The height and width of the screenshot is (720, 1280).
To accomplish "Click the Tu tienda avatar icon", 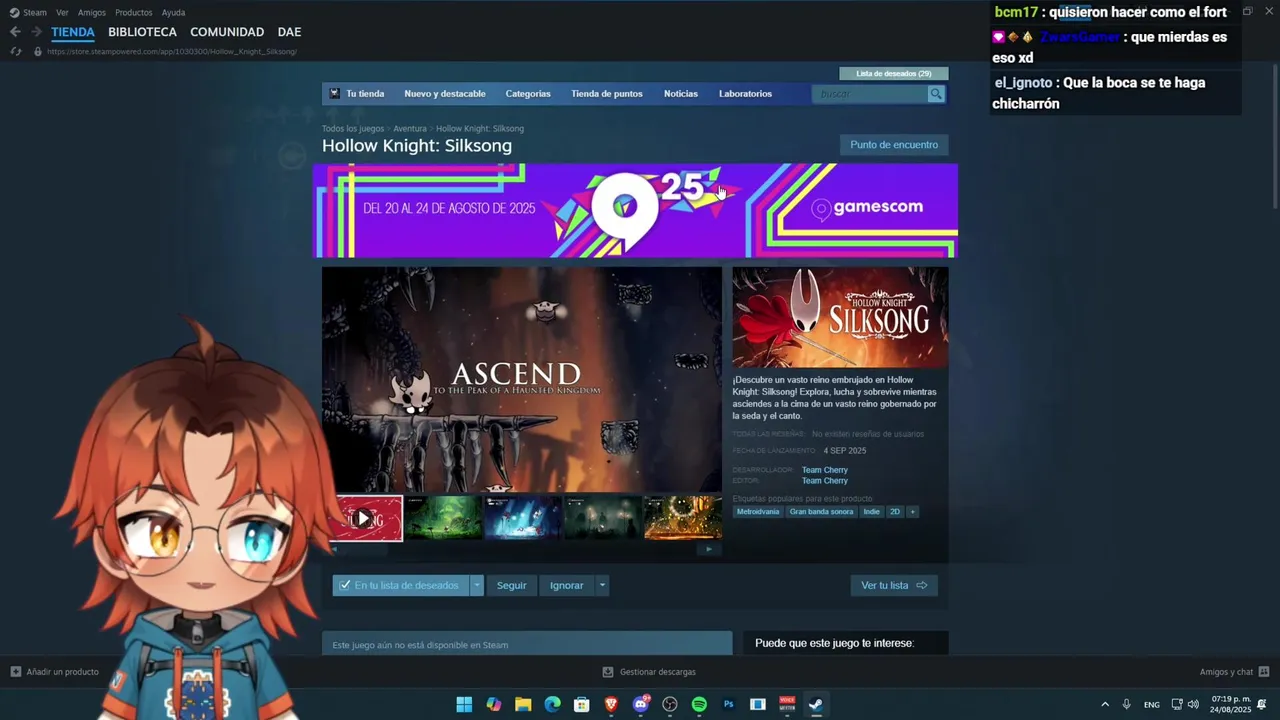I will point(335,94).
